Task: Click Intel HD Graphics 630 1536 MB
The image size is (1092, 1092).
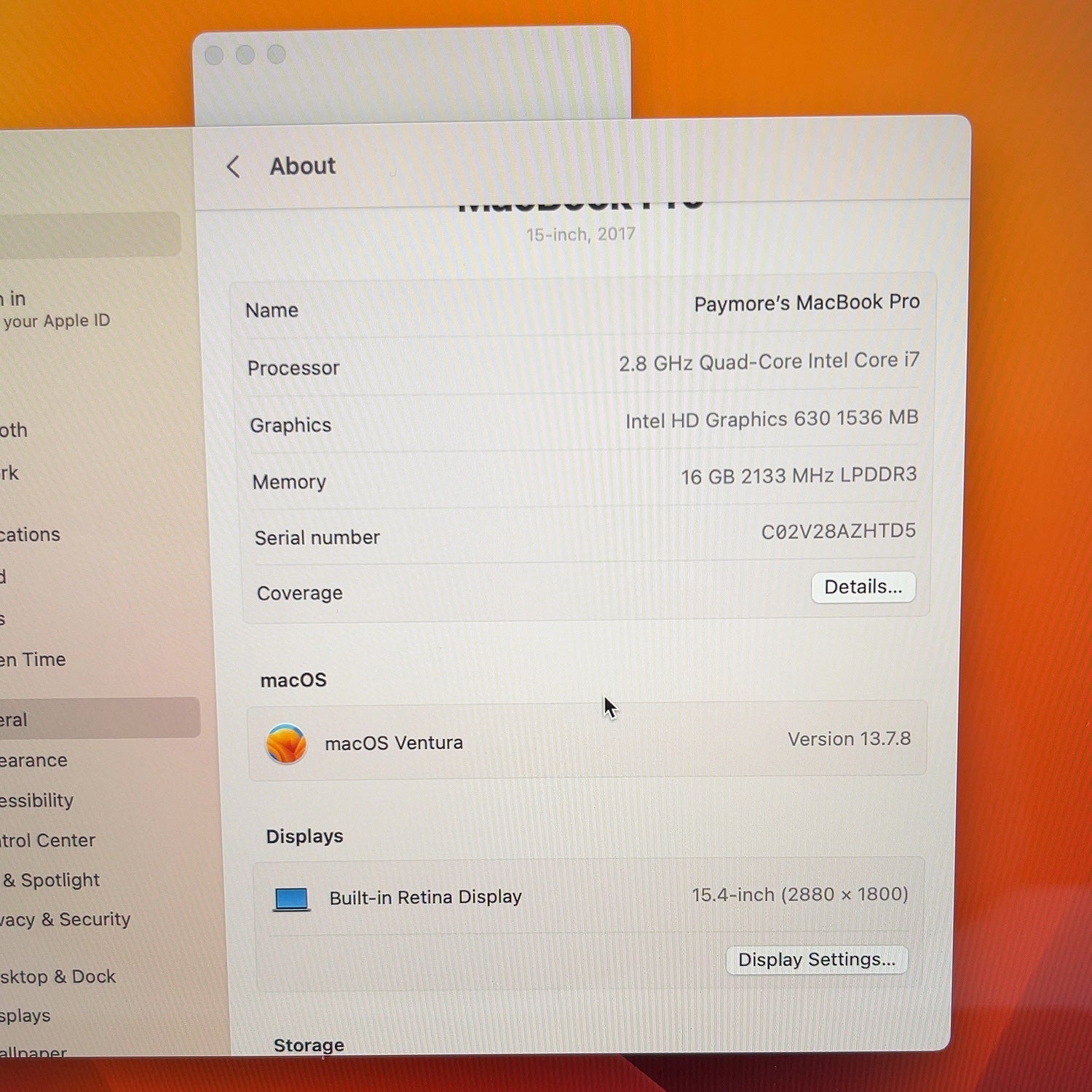Action: tap(772, 419)
